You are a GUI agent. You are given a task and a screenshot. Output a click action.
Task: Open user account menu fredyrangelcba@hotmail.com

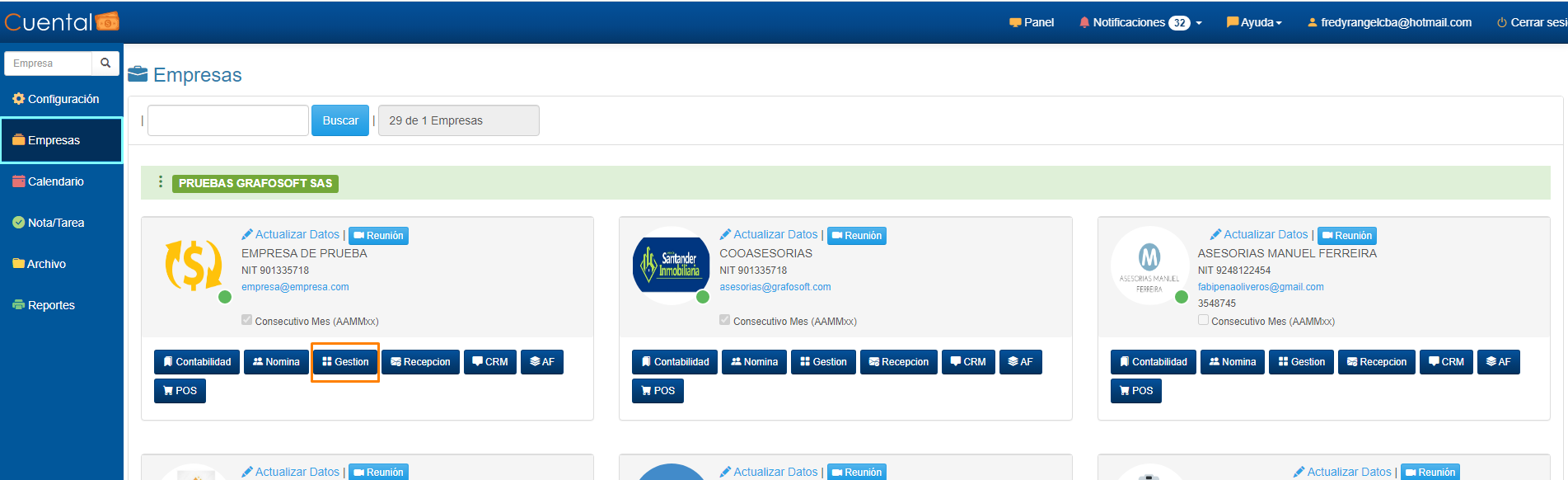click(x=1389, y=23)
